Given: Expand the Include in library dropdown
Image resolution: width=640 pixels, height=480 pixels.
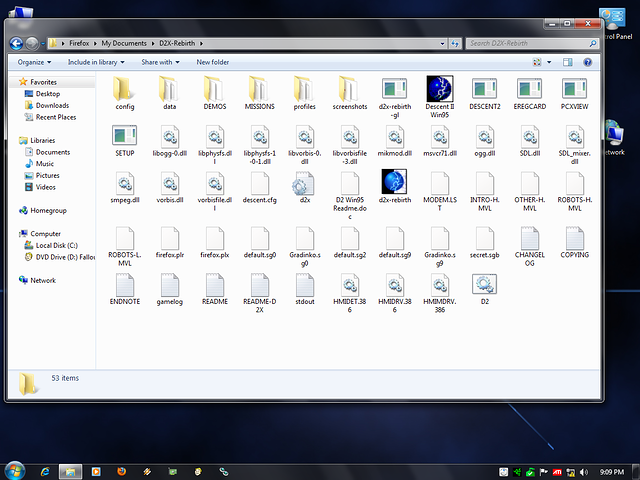Looking at the screenshot, I should pyautogui.click(x=97, y=62).
